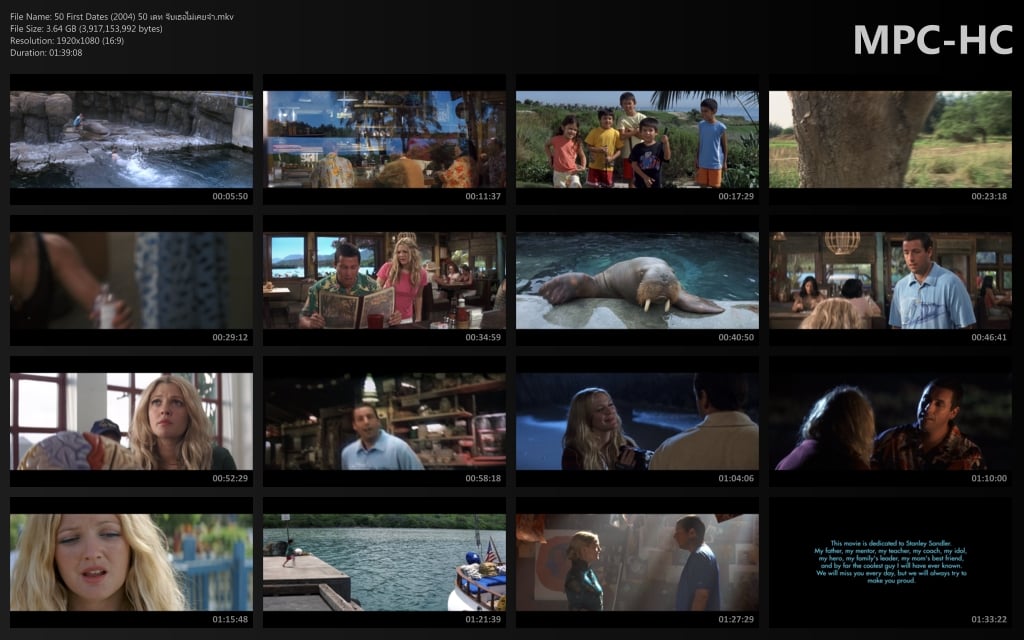Open the five kids thumbnail at 00:17:29

(637, 139)
